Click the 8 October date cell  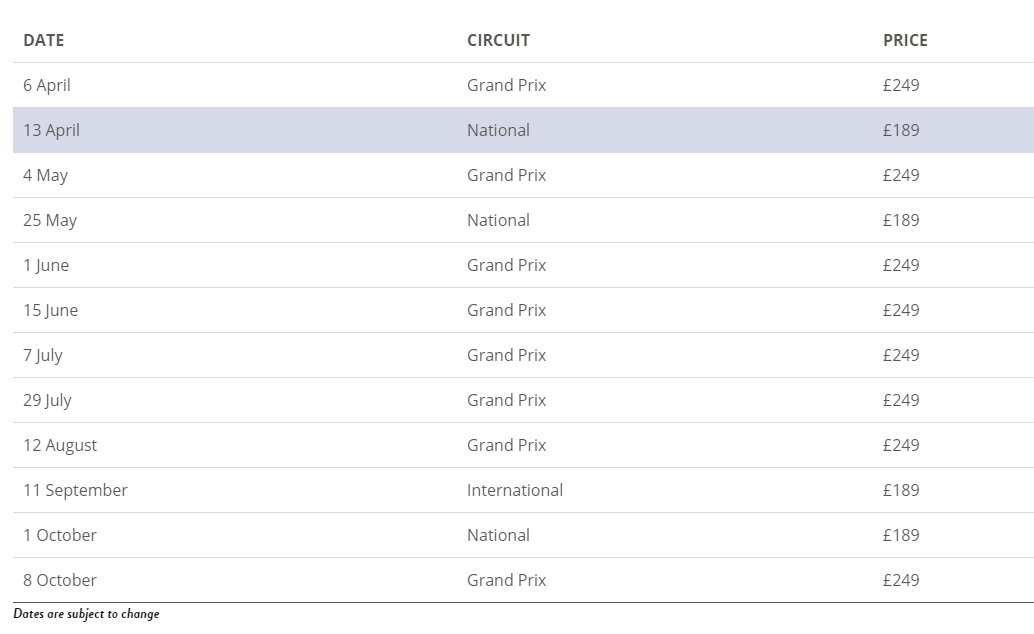60,580
